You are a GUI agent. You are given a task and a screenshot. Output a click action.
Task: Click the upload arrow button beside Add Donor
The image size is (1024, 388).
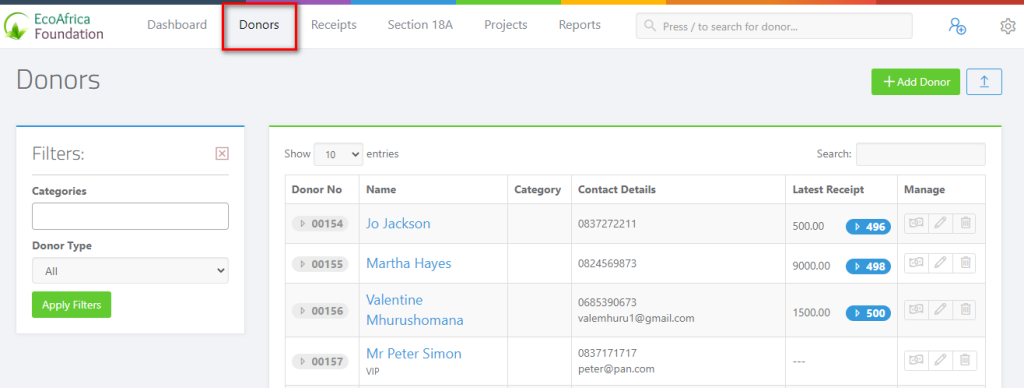(984, 82)
